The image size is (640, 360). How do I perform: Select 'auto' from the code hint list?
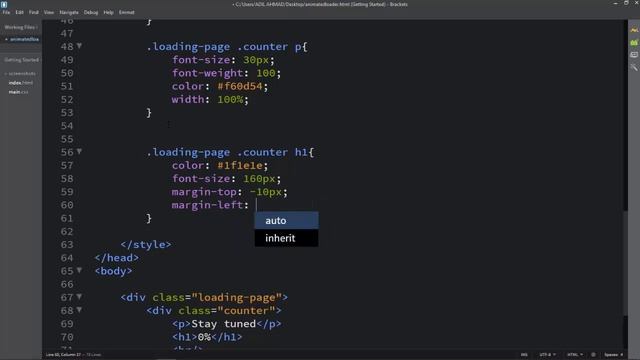point(287,220)
